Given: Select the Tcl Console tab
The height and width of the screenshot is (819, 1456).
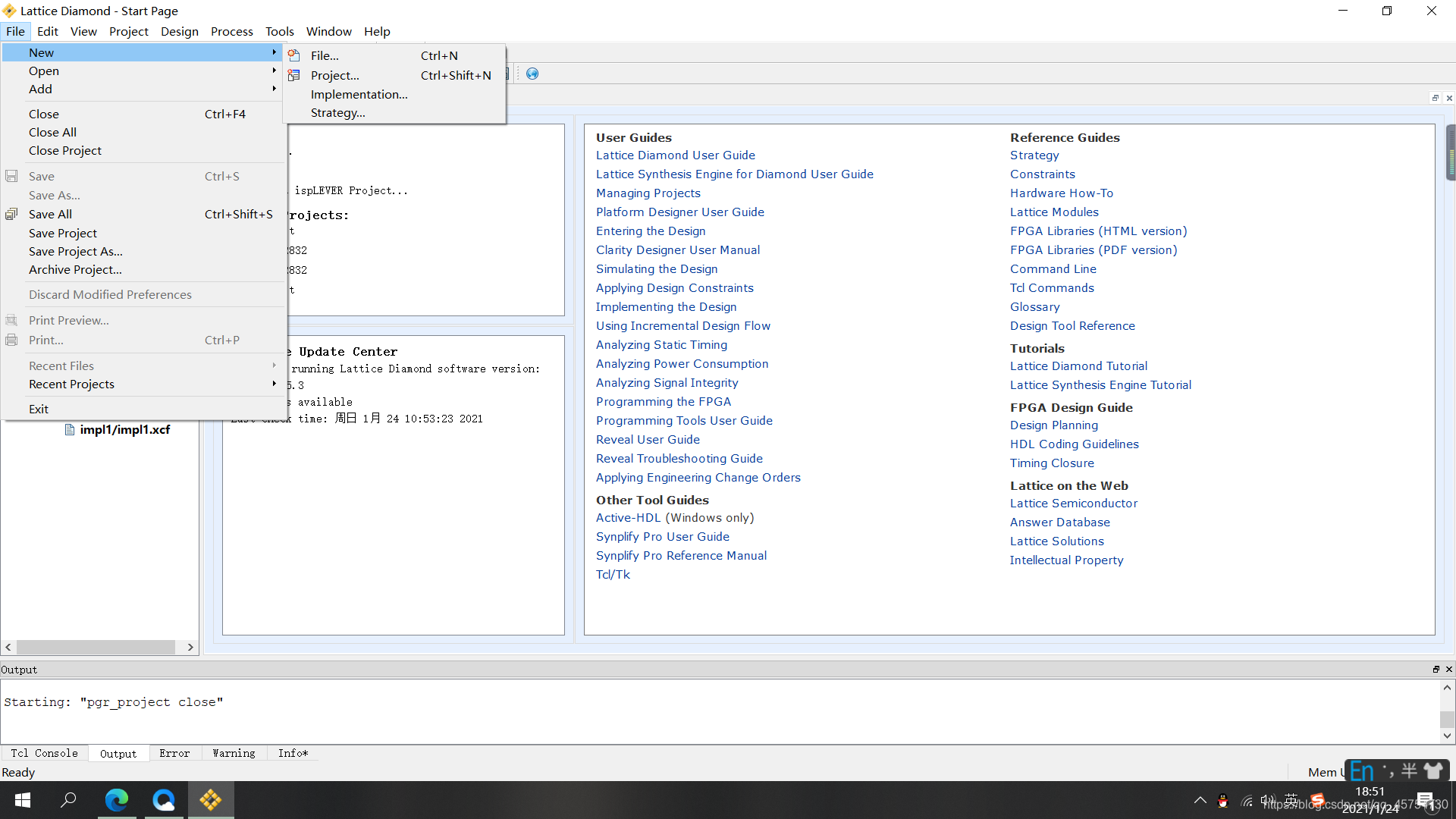Looking at the screenshot, I should (43, 752).
